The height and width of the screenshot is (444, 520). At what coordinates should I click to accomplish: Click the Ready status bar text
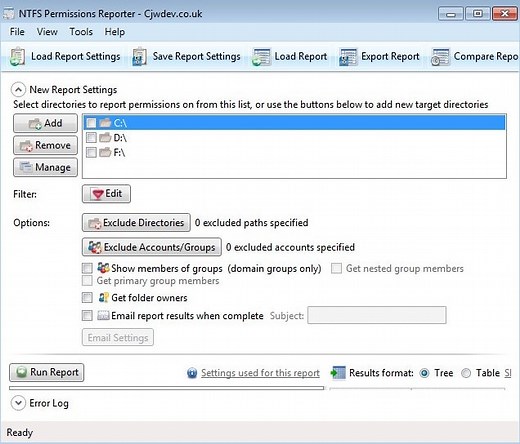click(20, 433)
